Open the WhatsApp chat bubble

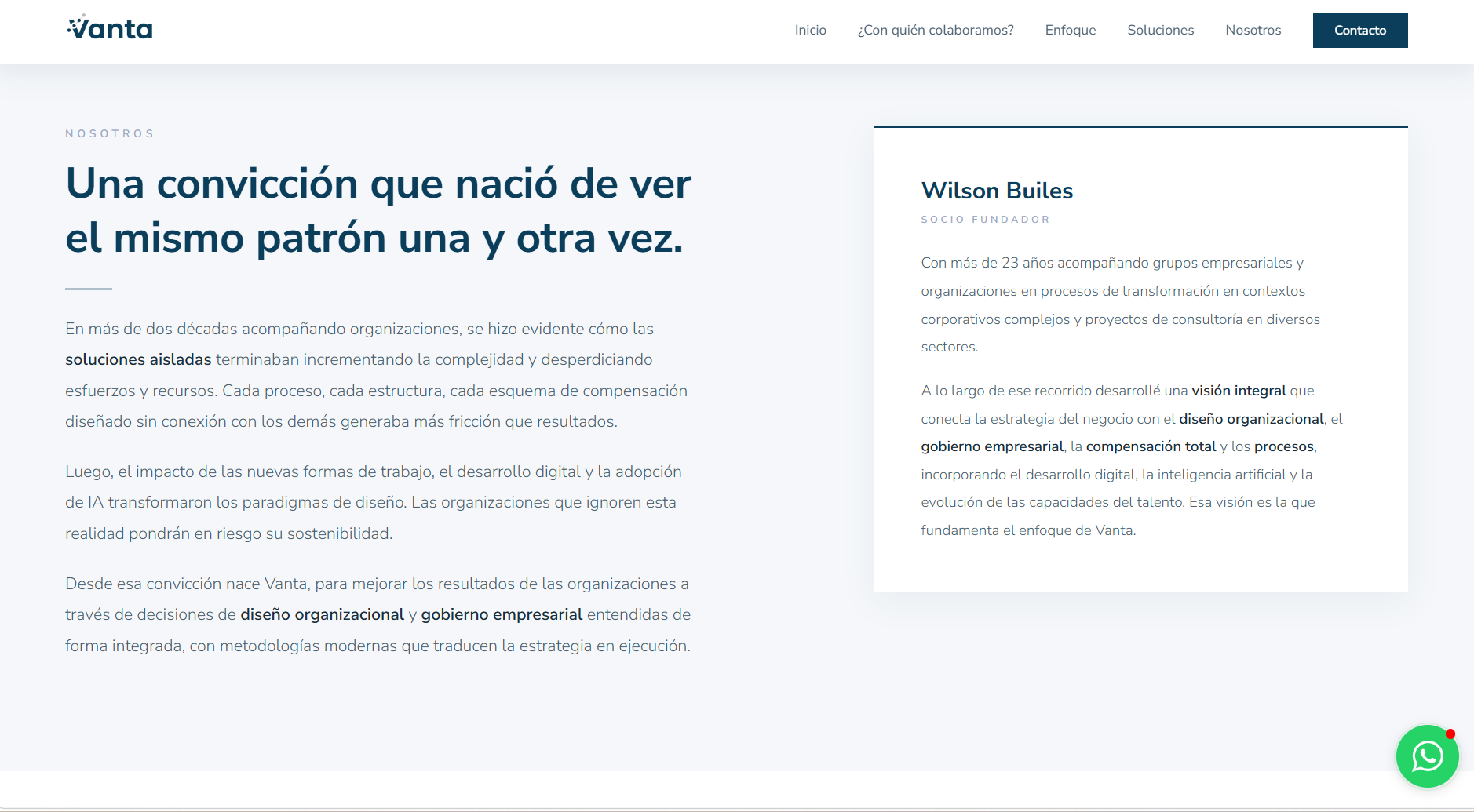point(1426,756)
